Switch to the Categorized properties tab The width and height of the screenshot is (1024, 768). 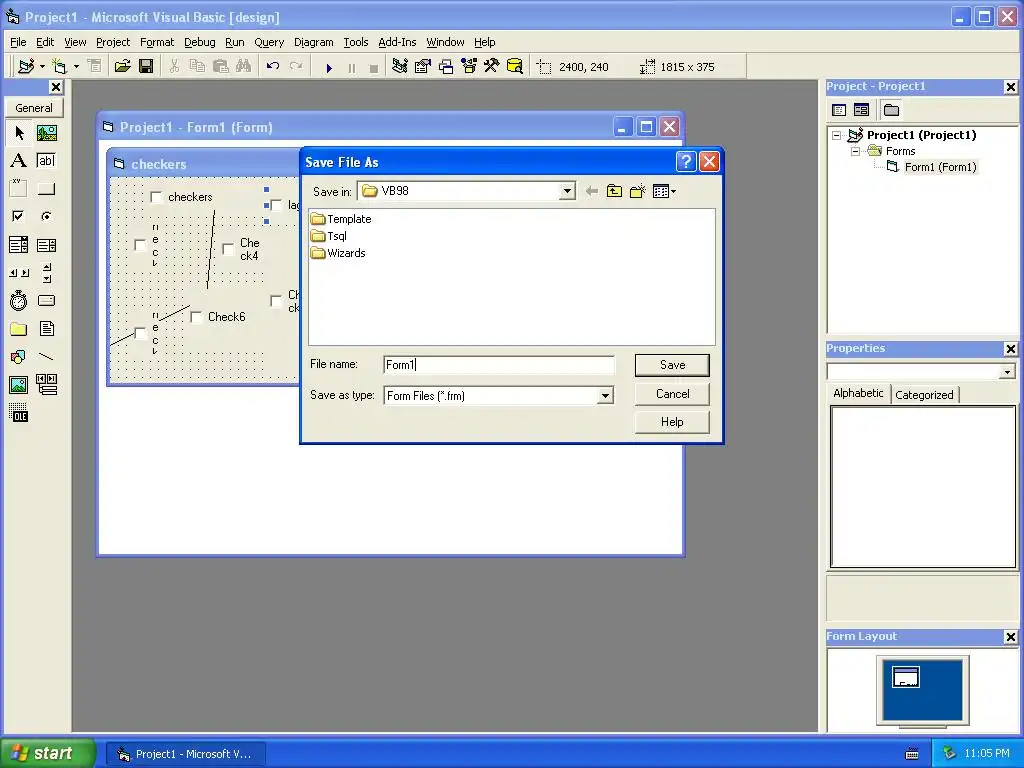coord(924,394)
